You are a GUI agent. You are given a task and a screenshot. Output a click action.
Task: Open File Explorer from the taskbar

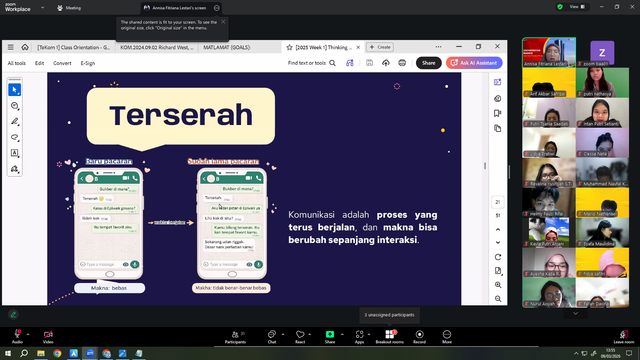click(41, 353)
